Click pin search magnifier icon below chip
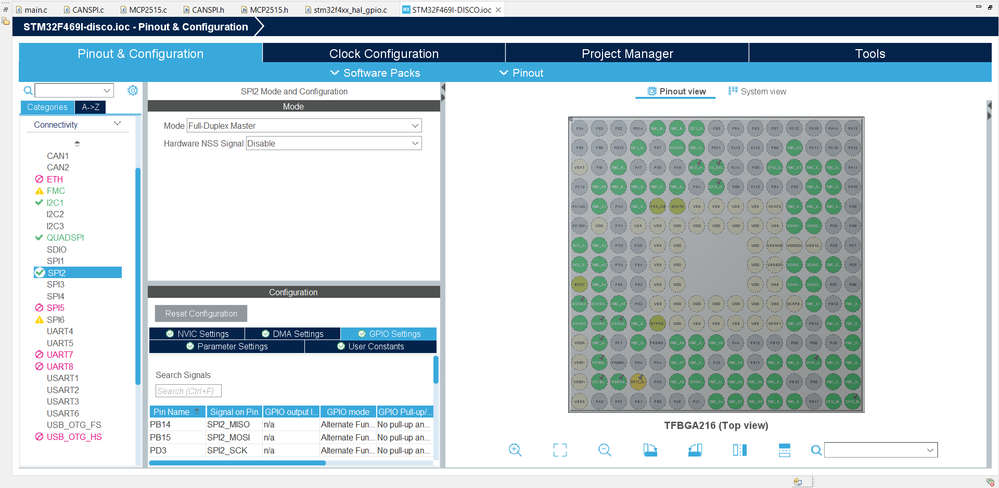 tap(816, 450)
